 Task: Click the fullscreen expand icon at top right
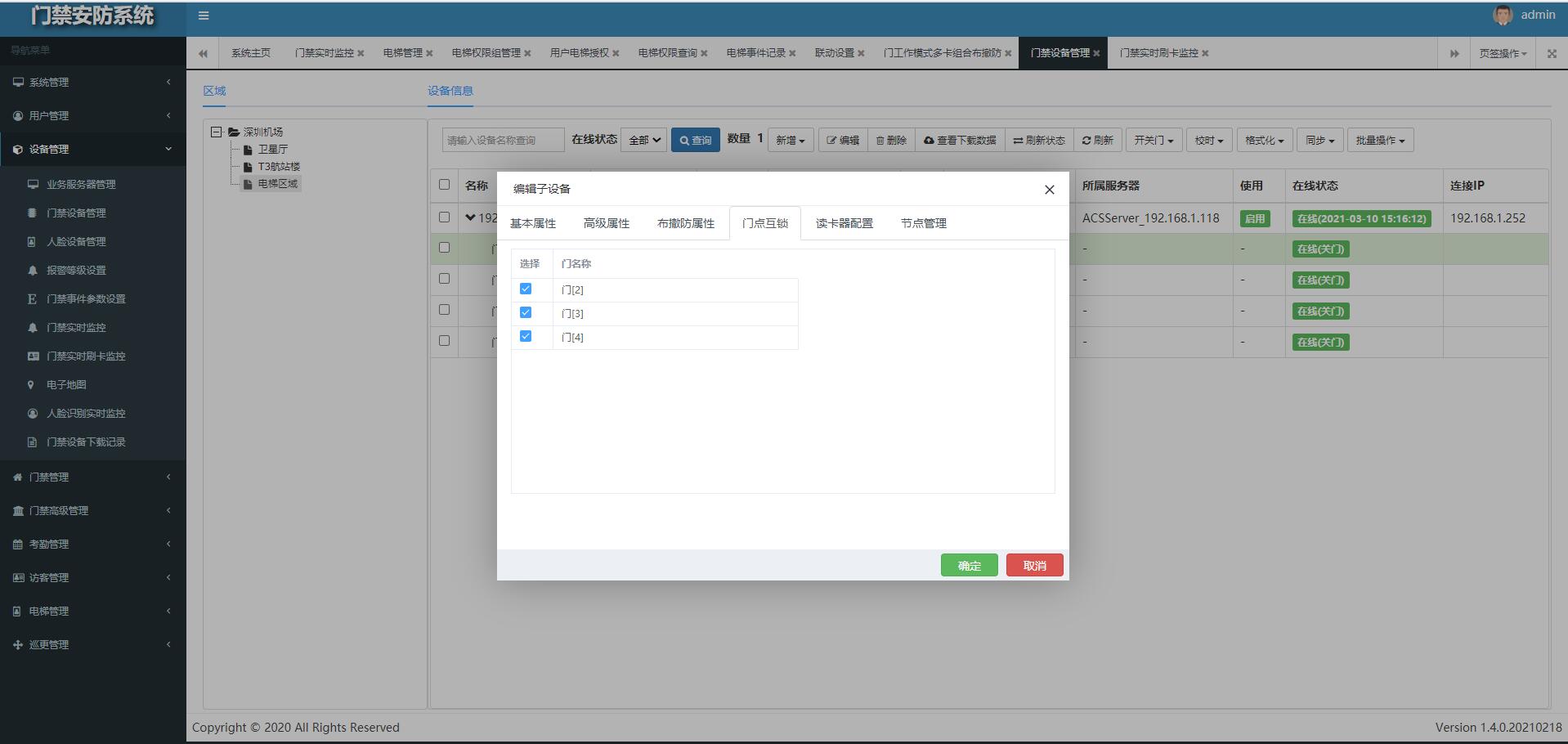coord(1552,53)
